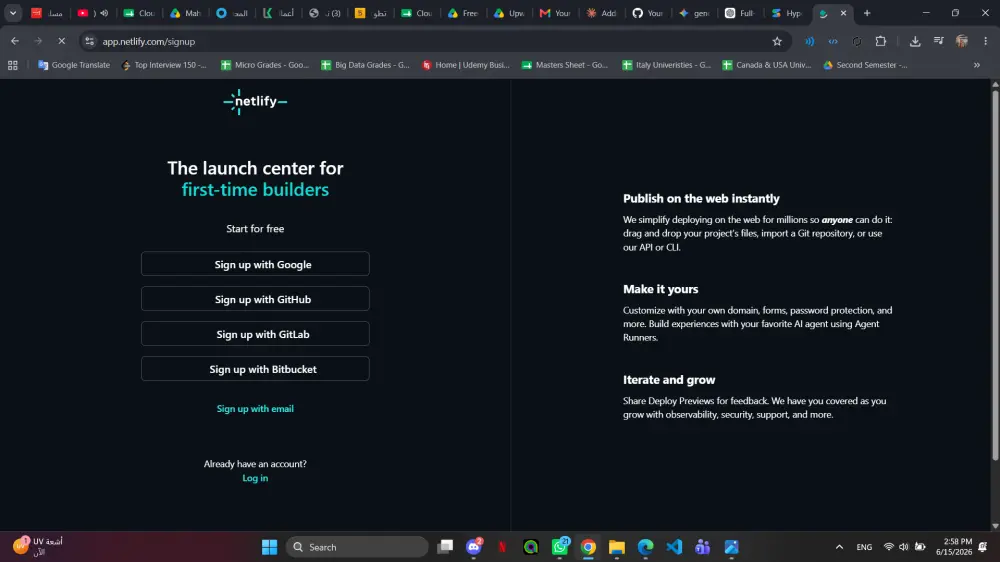The height and width of the screenshot is (562, 1000).
Task: Open Microsoft Edge from the taskbar
Action: click(645, 547)
